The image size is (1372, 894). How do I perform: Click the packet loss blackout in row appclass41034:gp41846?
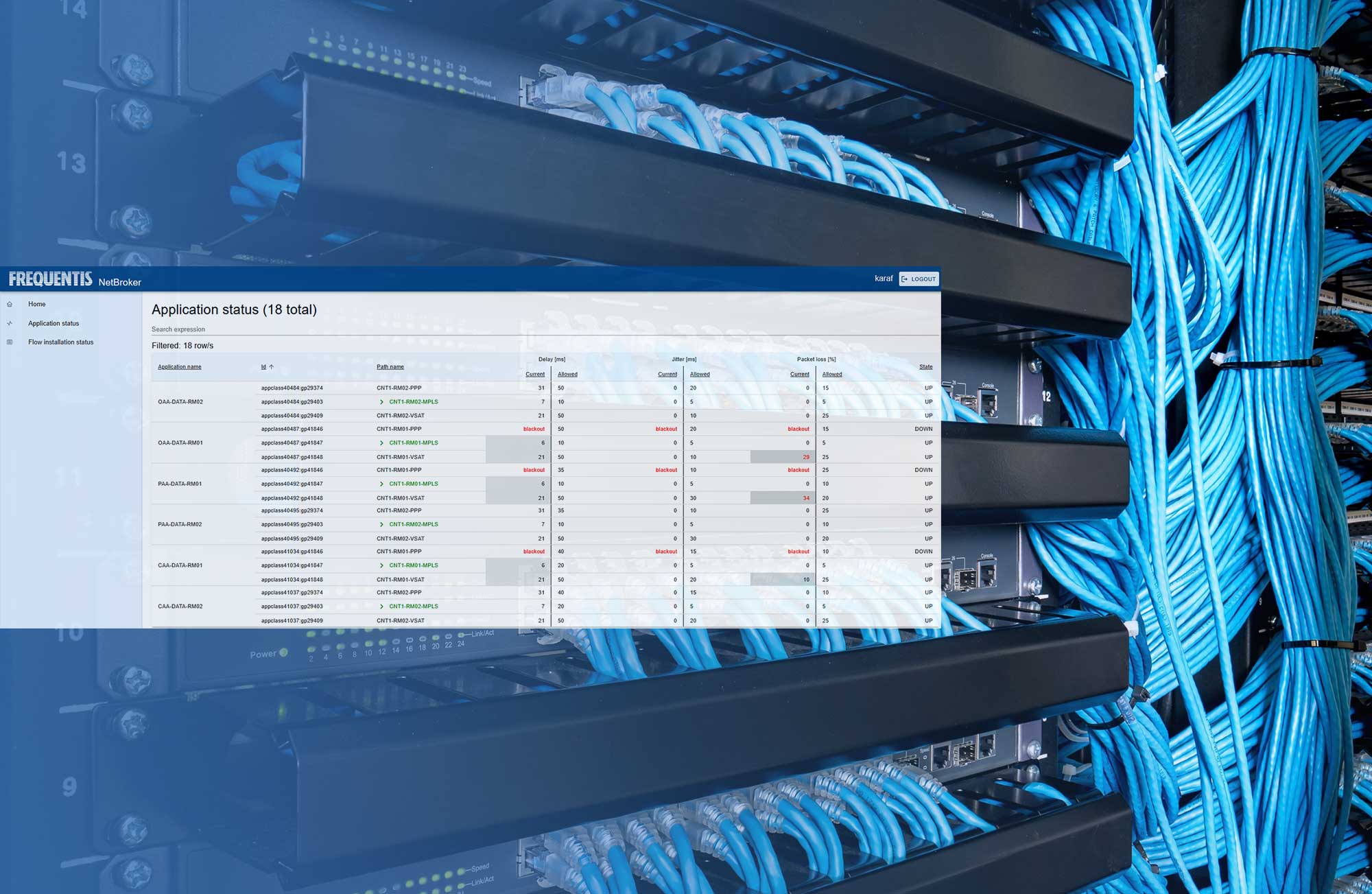pyautogui.click(x=799, y=552)
